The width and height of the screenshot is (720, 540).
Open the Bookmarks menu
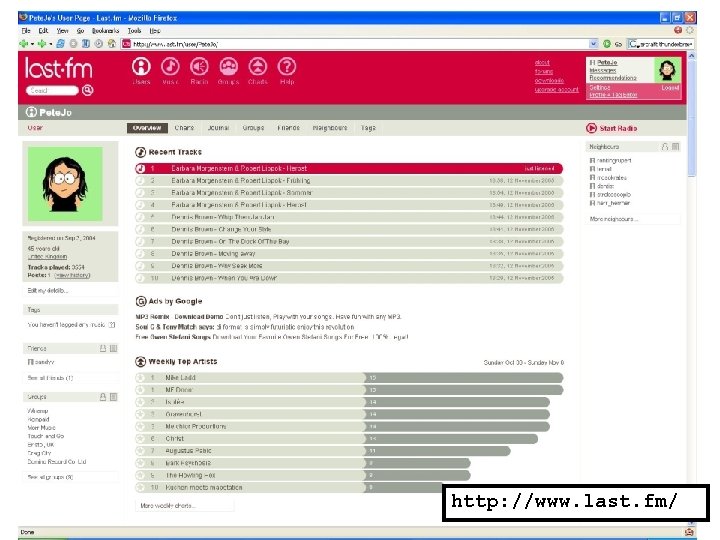[105, 30]
